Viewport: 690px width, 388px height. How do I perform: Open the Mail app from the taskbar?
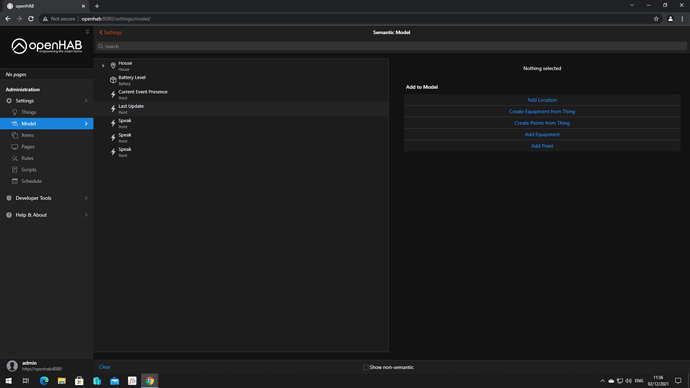pos(114,381)
